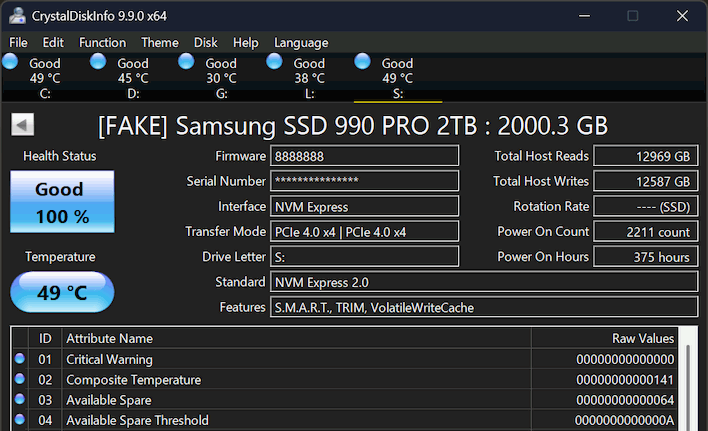708x431 pixels.
Task: Click the Raw Values column header
Action: click(x=604, y=338)
